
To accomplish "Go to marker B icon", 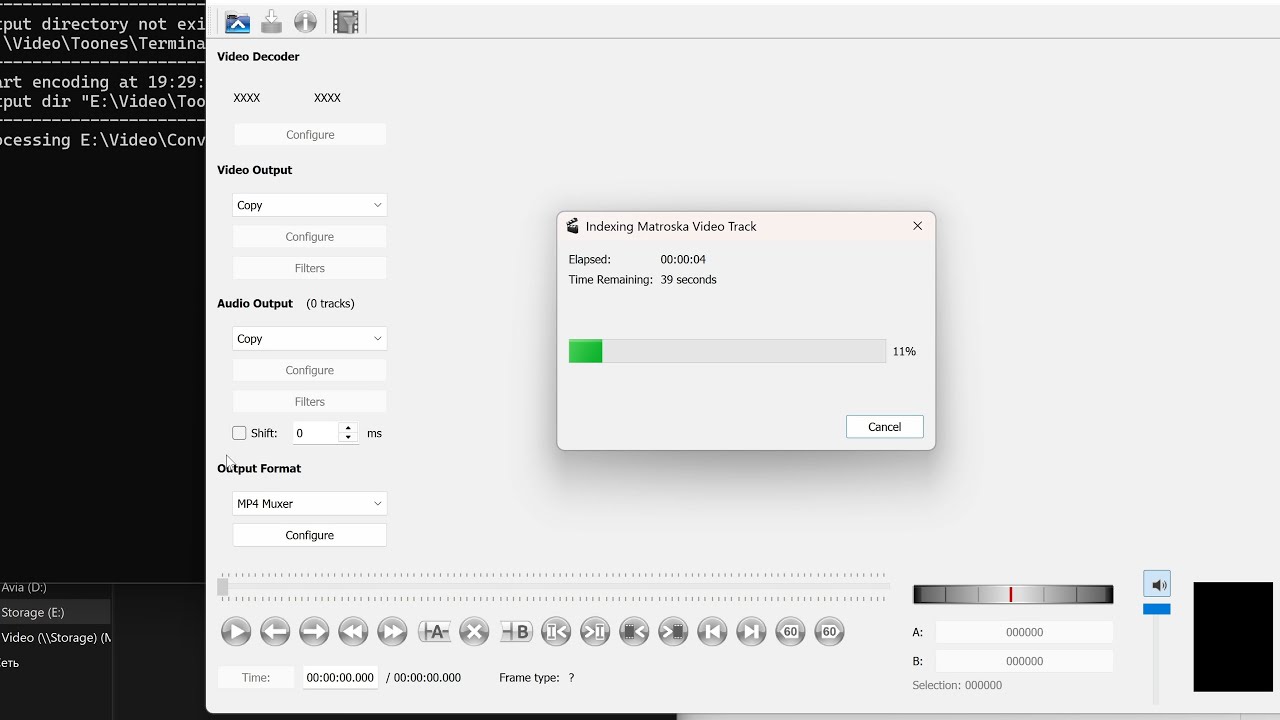I will click(x=595, y=631).
